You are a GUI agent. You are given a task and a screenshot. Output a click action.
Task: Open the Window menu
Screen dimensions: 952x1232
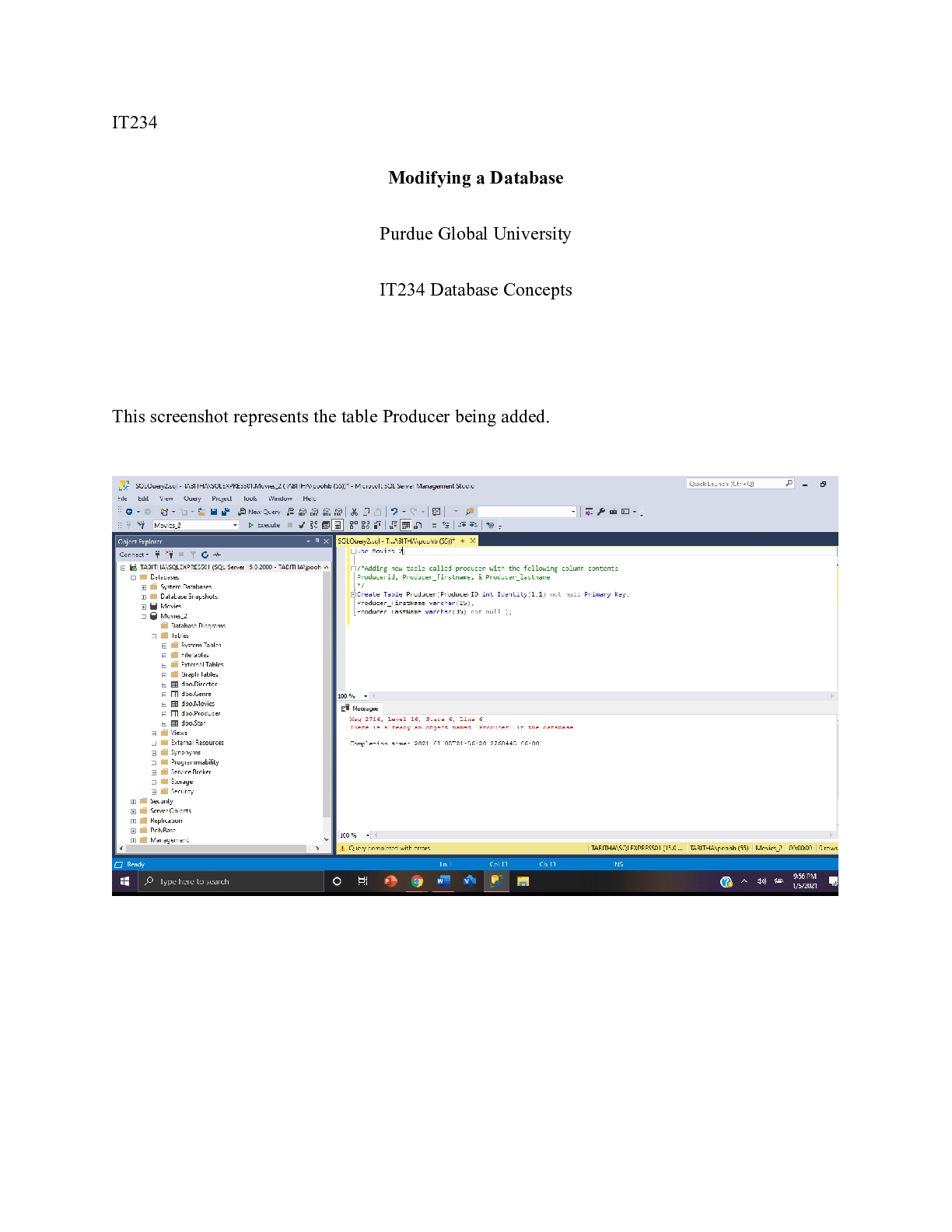click(280, 499)
